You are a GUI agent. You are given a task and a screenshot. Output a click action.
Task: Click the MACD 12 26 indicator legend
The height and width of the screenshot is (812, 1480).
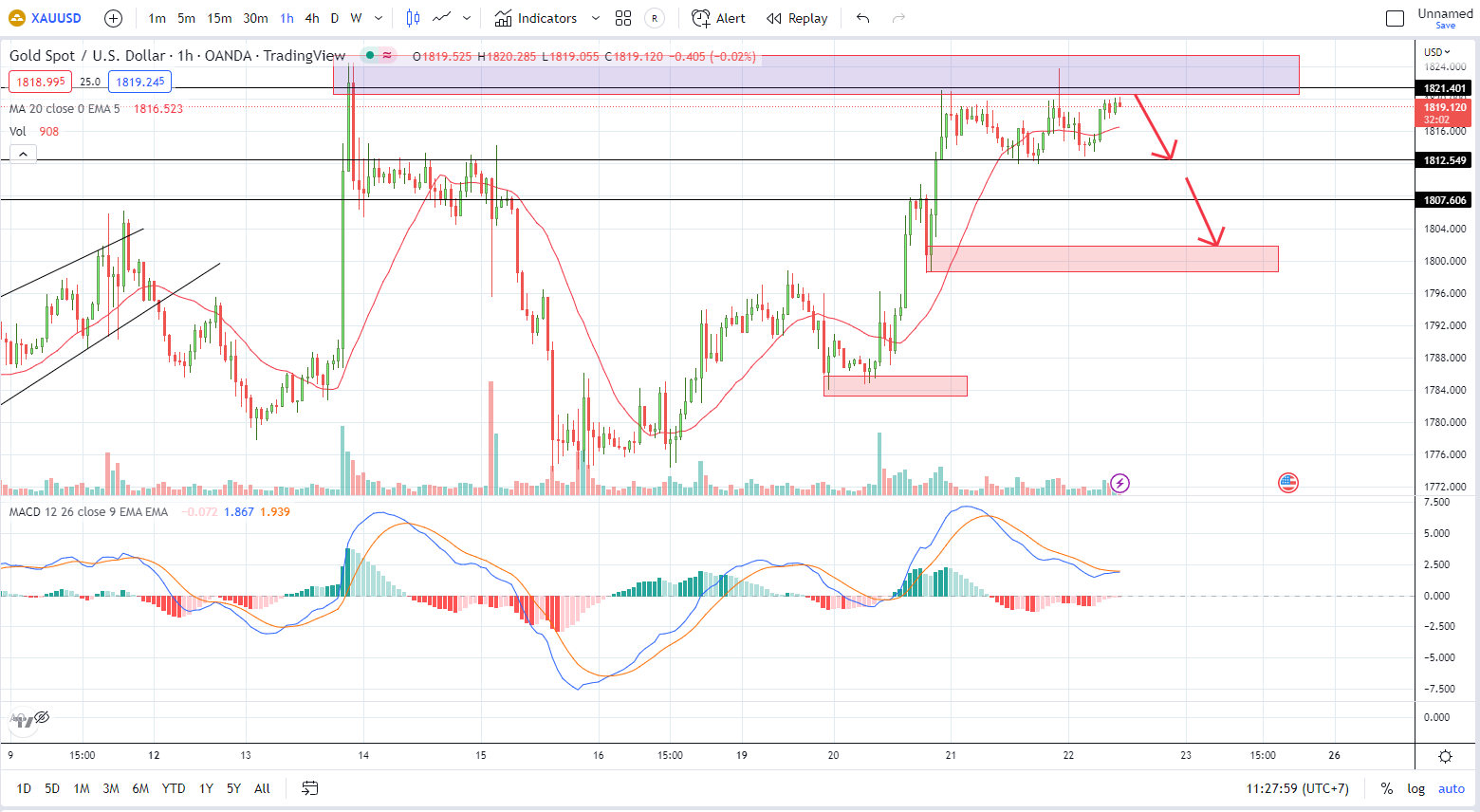(x=88, y=511)
